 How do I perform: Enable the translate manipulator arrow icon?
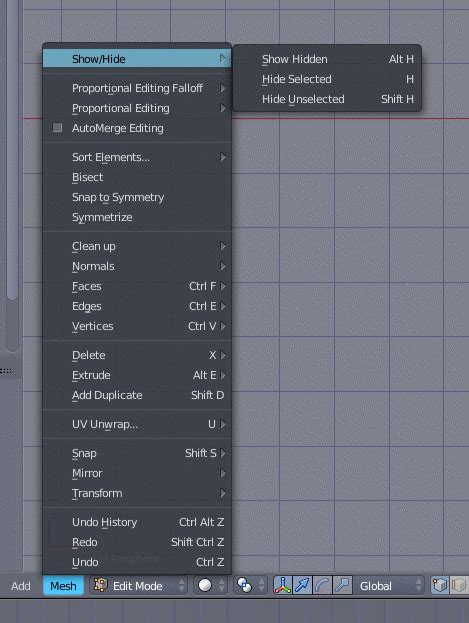pos(302,585)
